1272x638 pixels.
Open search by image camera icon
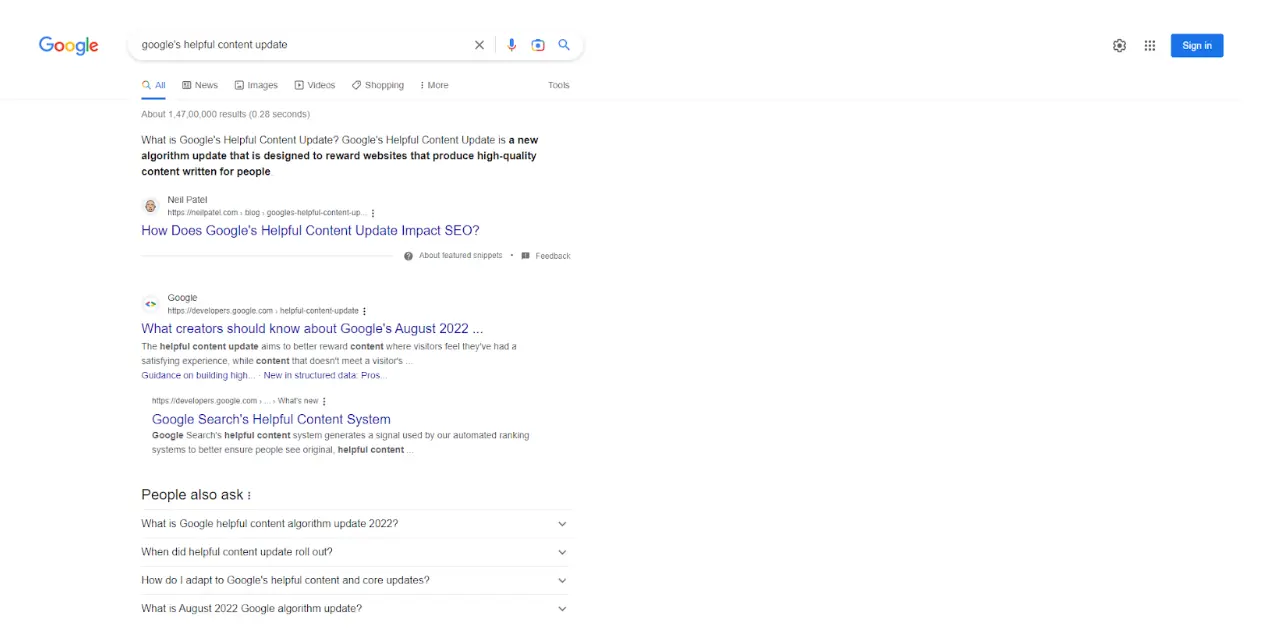pos(537,44)
